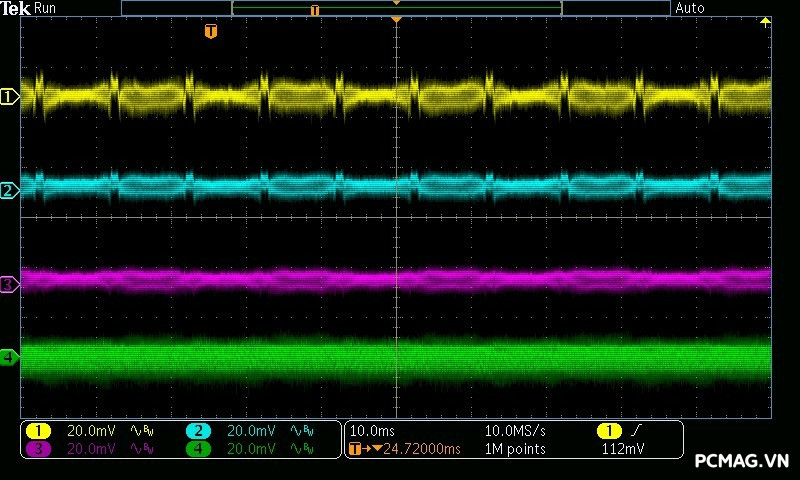Open channel 2 20.0mV vertical scale readout
Viewport: 800px width, 480px height.
click(251, 430)
